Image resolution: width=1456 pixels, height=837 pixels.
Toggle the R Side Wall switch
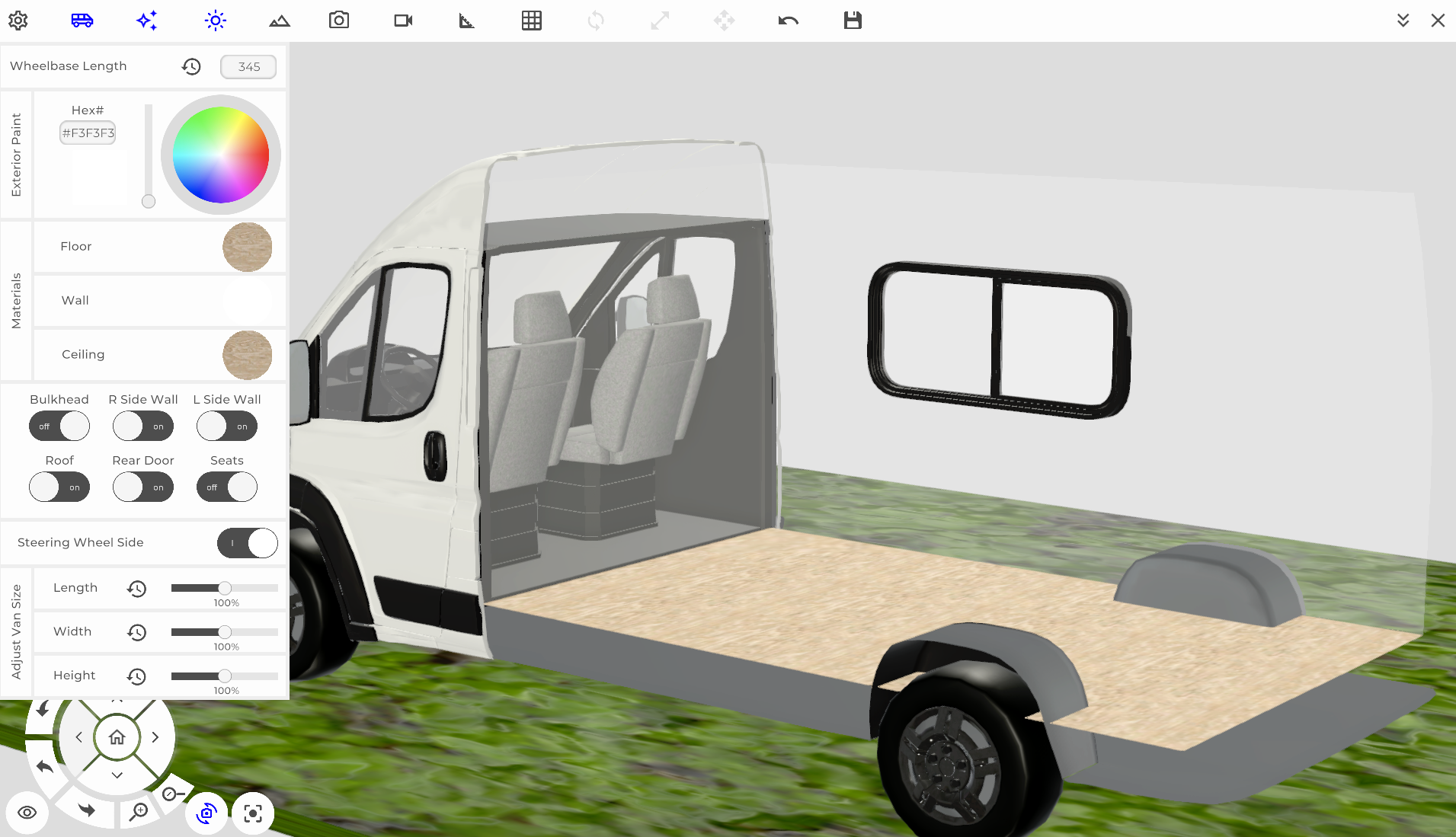click(x=143, y=426)
